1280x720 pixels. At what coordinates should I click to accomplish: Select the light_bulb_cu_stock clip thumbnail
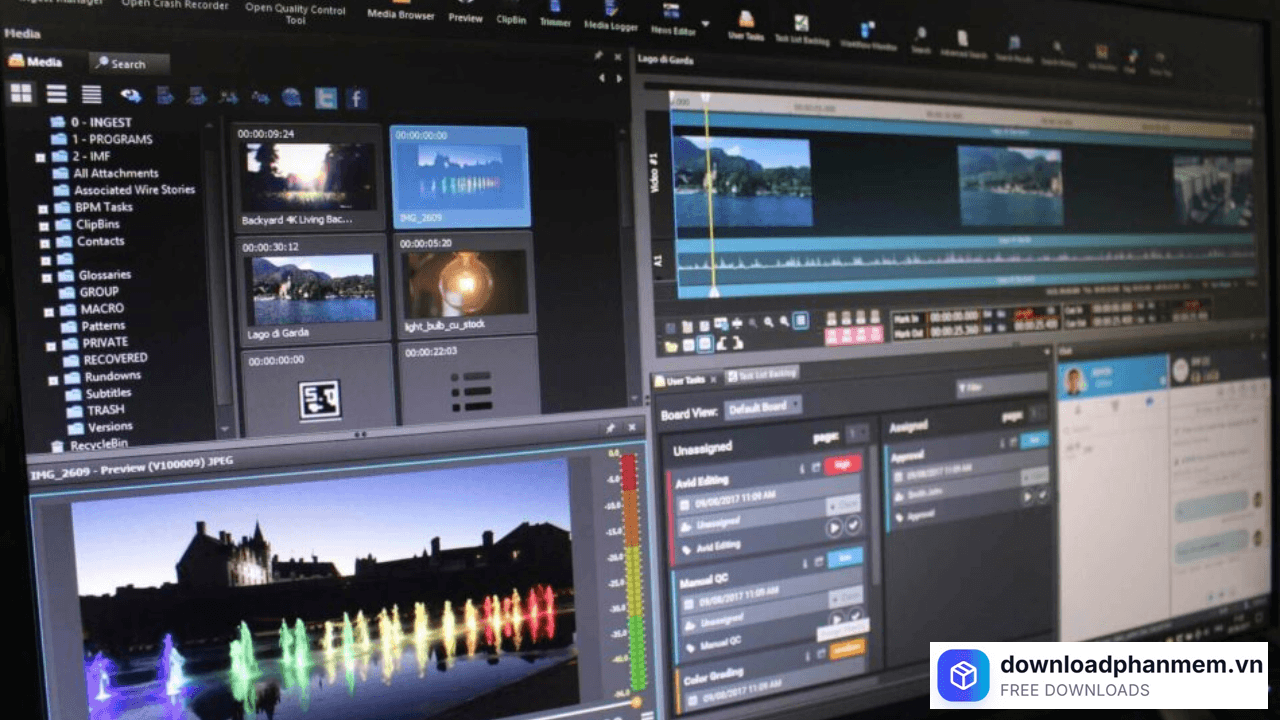pyautogui.click(x=467, y=285)
